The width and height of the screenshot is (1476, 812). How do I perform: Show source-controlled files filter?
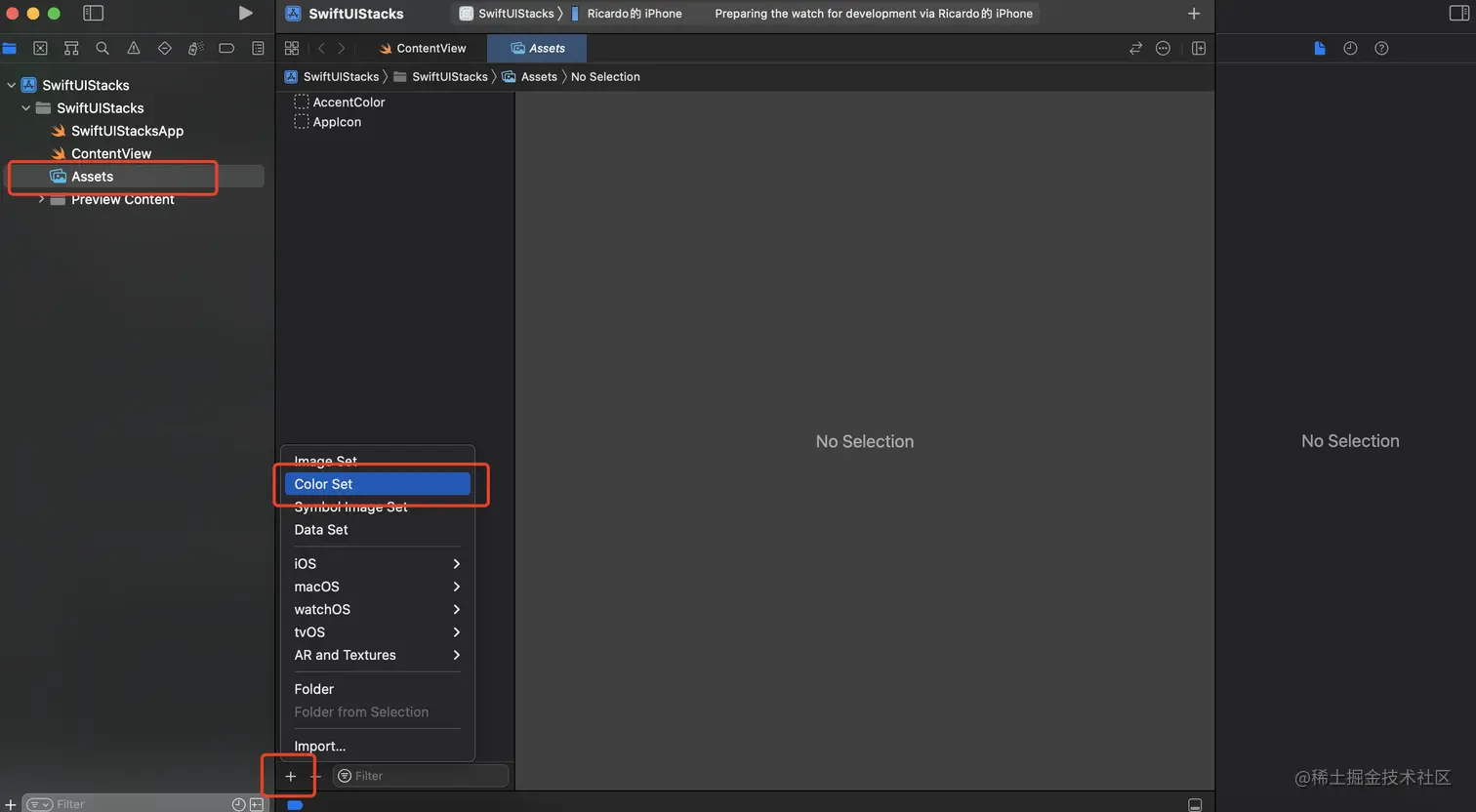point(257,804)
